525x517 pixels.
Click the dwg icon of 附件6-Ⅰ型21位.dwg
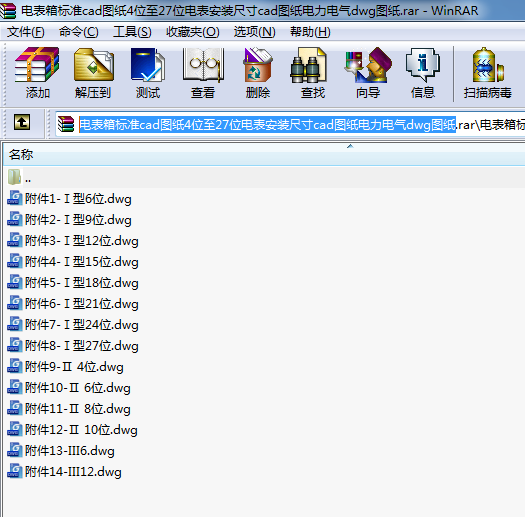pos(14,303)
